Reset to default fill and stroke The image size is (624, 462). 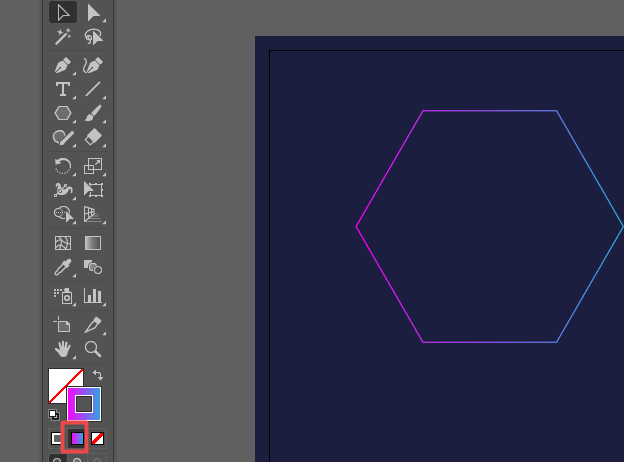coord(54,415)
